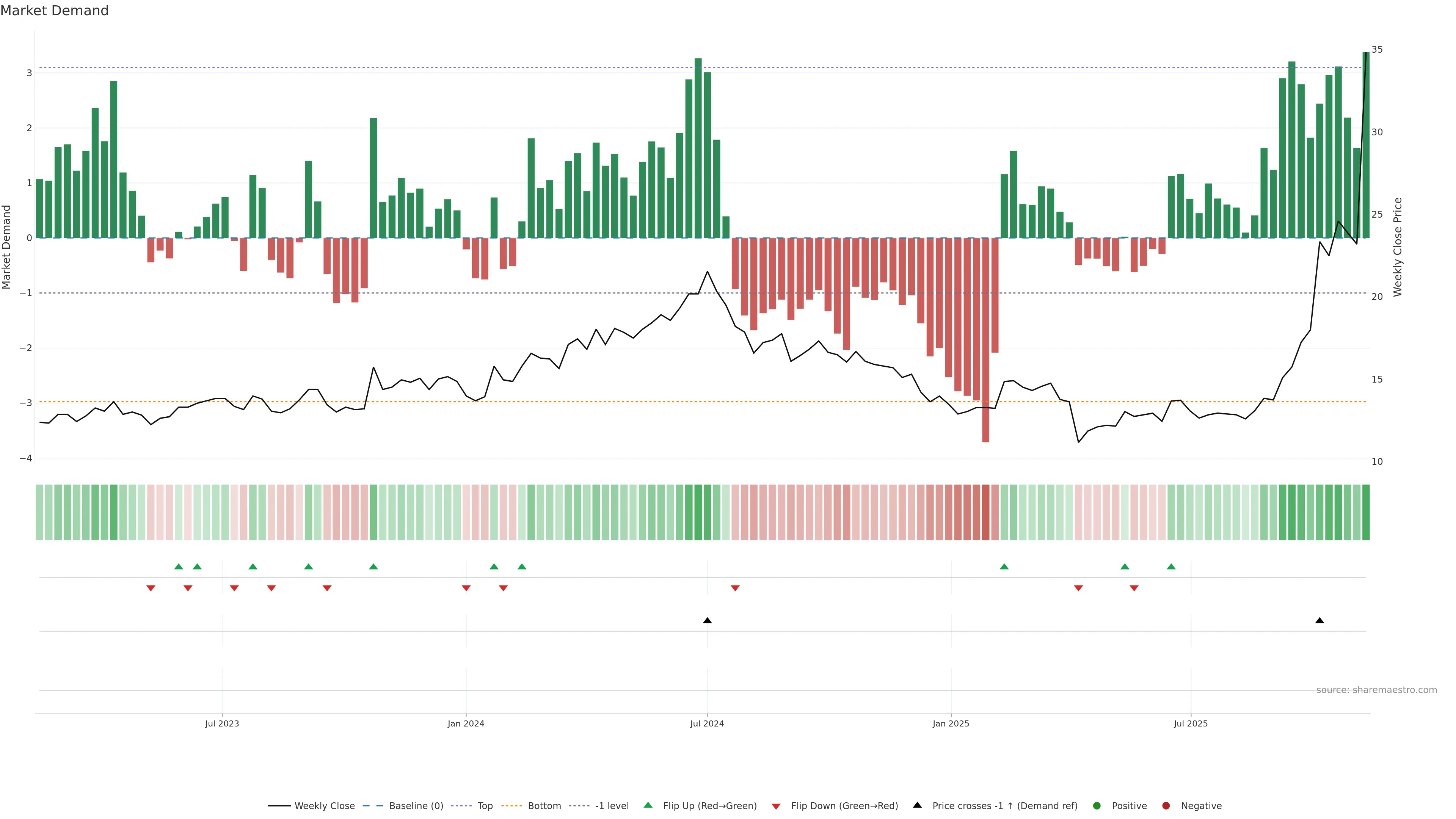
Task: Click black price-cross marker at Jul 2024
Action: pyautogui.click(x=707, y=621)
